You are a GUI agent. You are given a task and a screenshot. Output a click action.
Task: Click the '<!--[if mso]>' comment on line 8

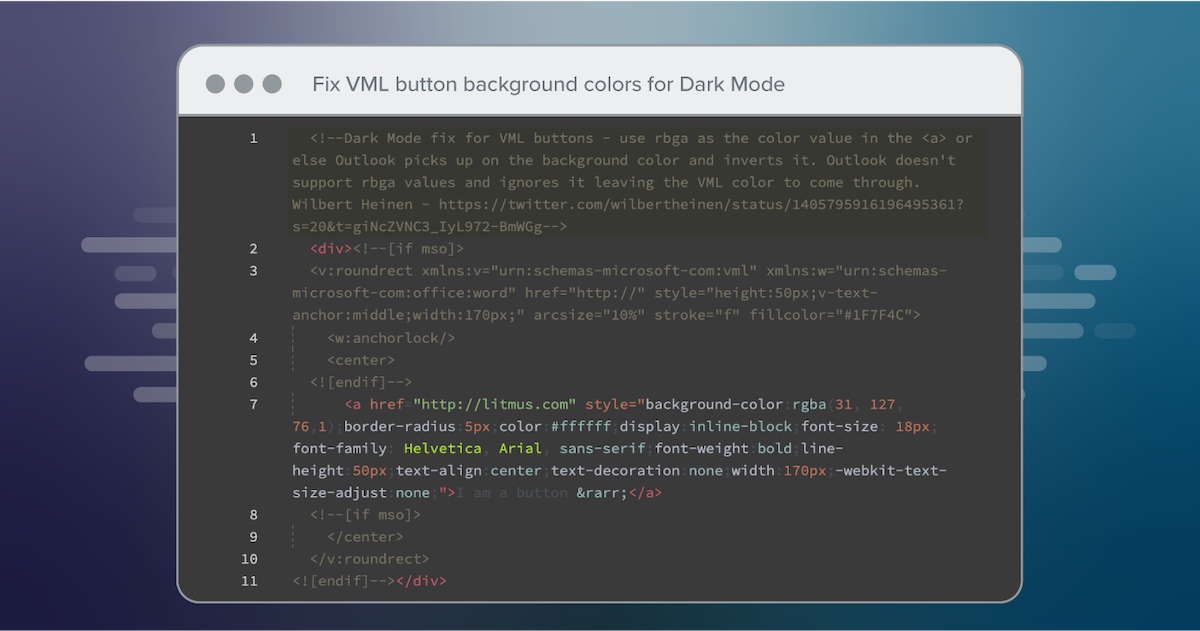pos(365,514)
